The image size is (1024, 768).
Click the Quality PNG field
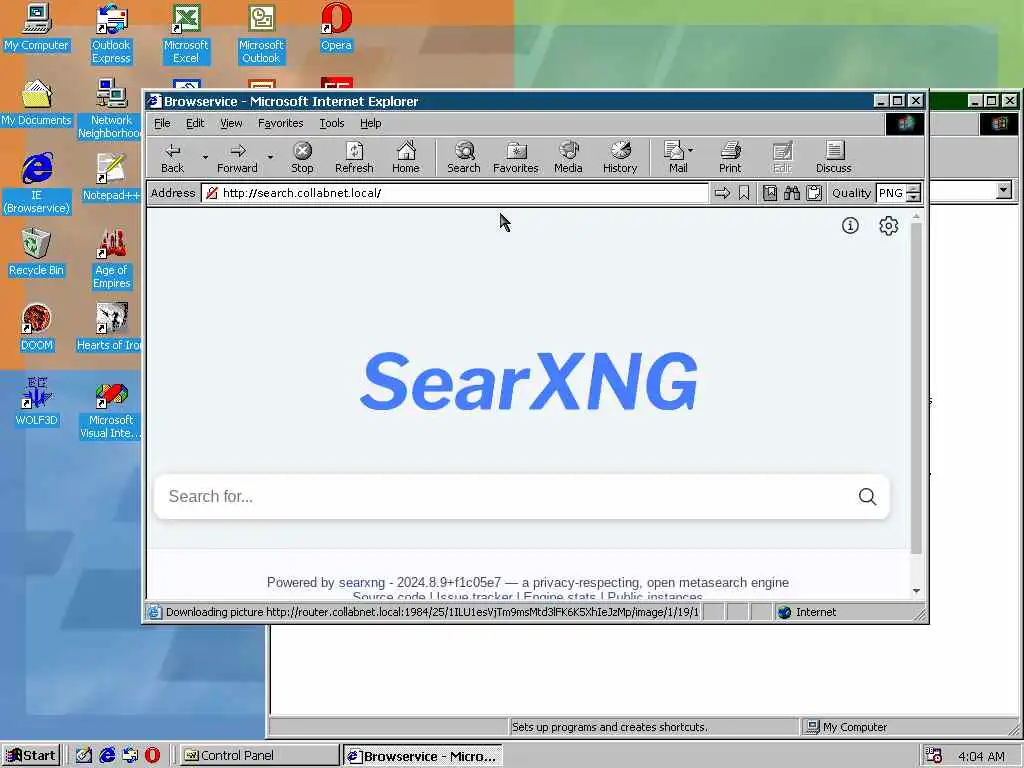(891, 193)
